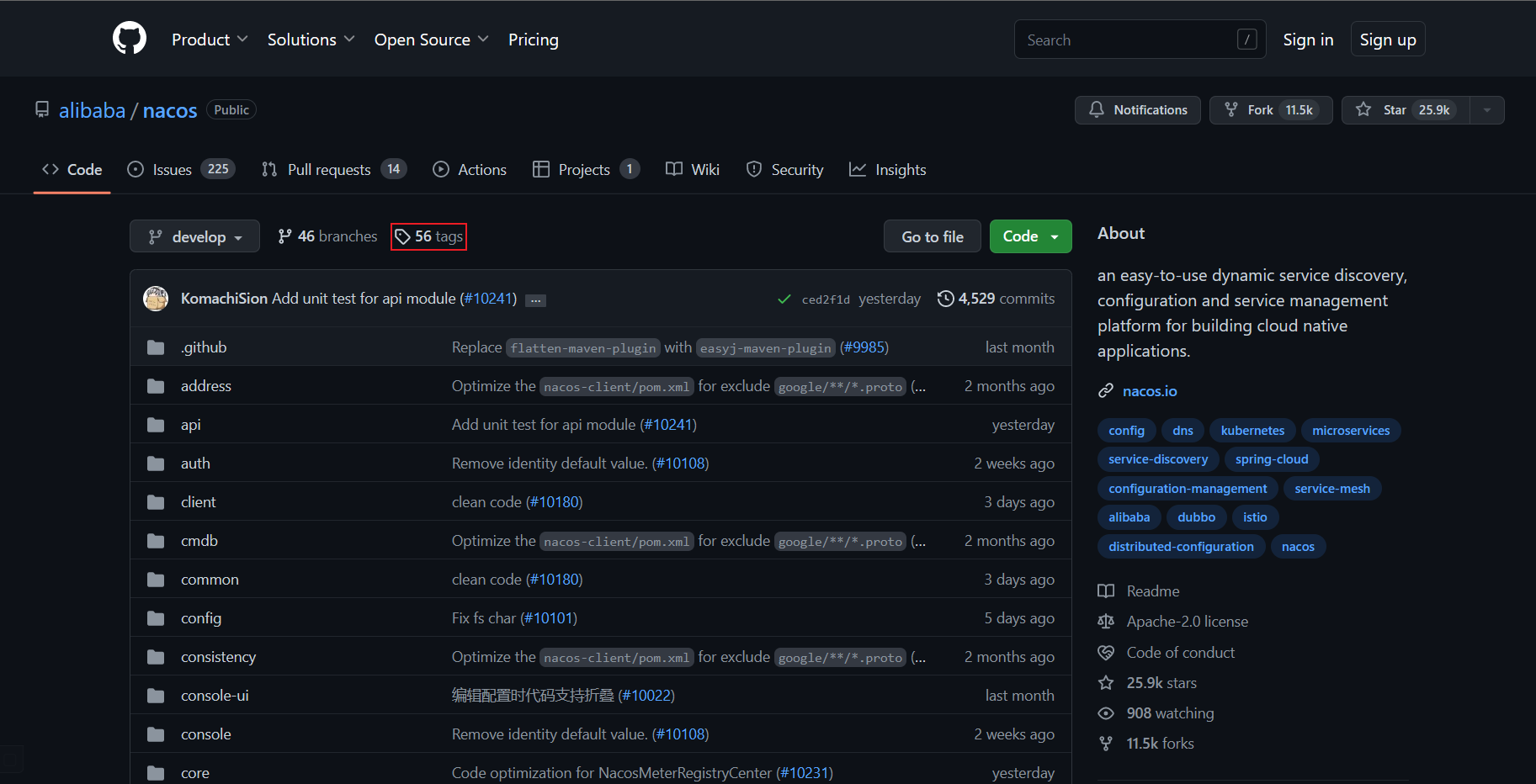This screenshot has height=784, width=1536.
Task: Open the alibaba organization link
Action: click(x=92, y=110)
